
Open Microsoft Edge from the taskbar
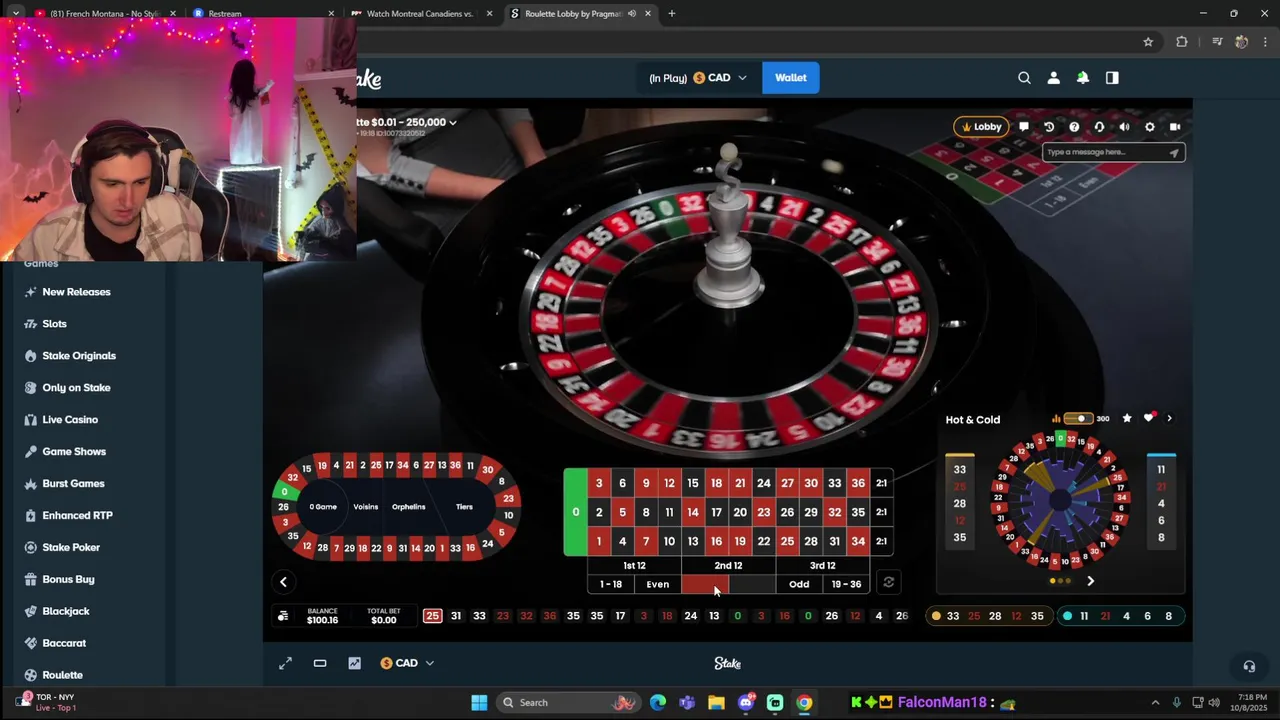click(x=658, y=702)
